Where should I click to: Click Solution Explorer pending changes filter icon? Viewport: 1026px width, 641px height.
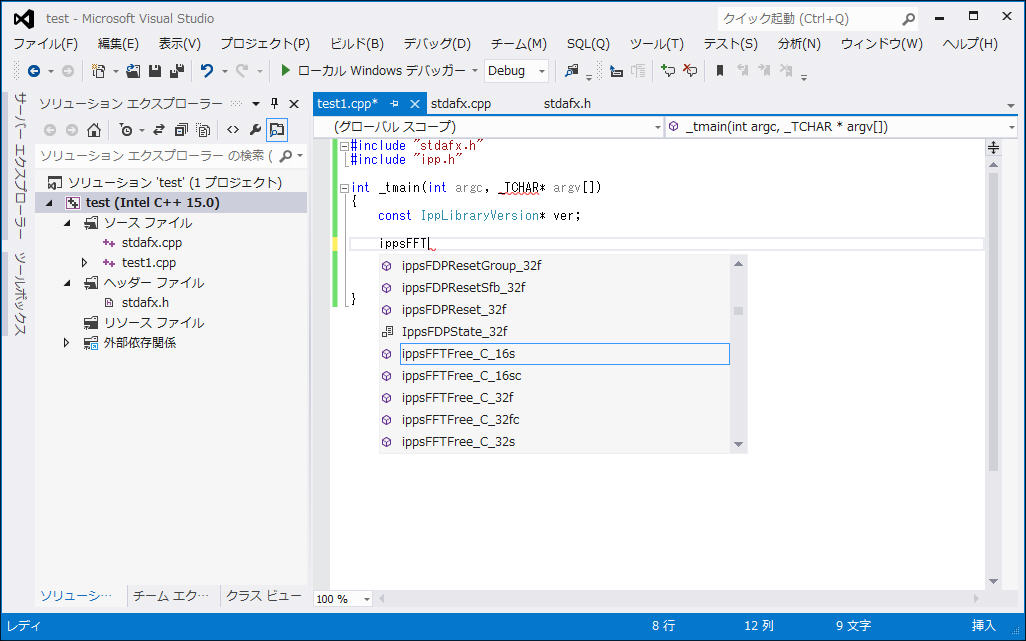[126, 130]
